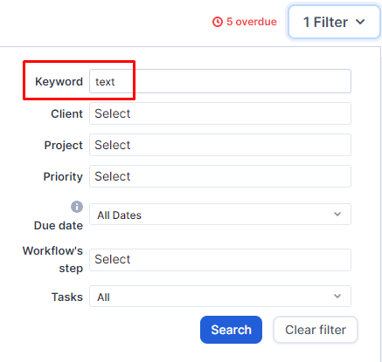
Task: Click the arrow in the All Dates field
Action: tap(337, 214)
